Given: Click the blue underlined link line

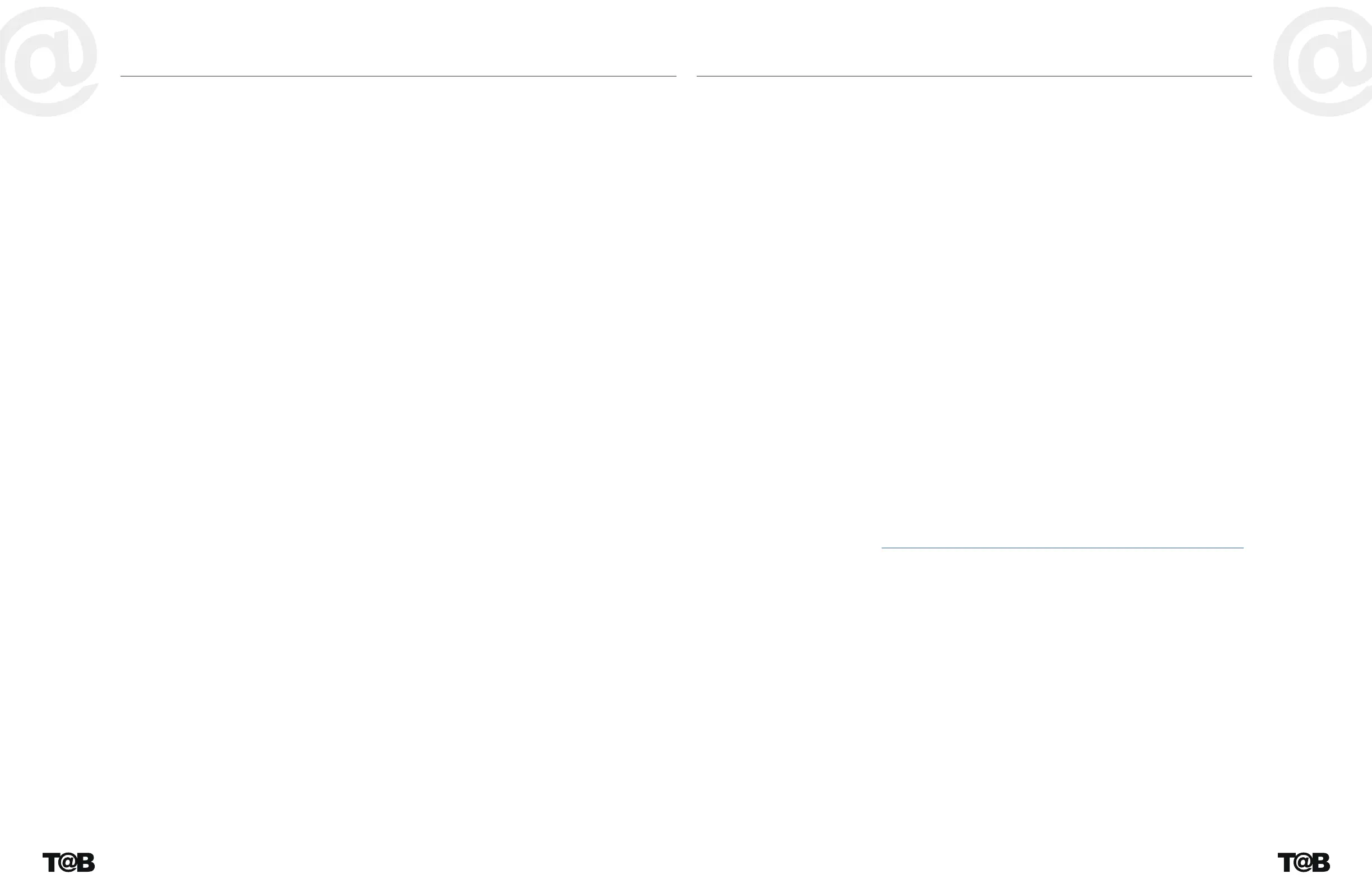Looking at the screenshot, I should point(1062,547).
